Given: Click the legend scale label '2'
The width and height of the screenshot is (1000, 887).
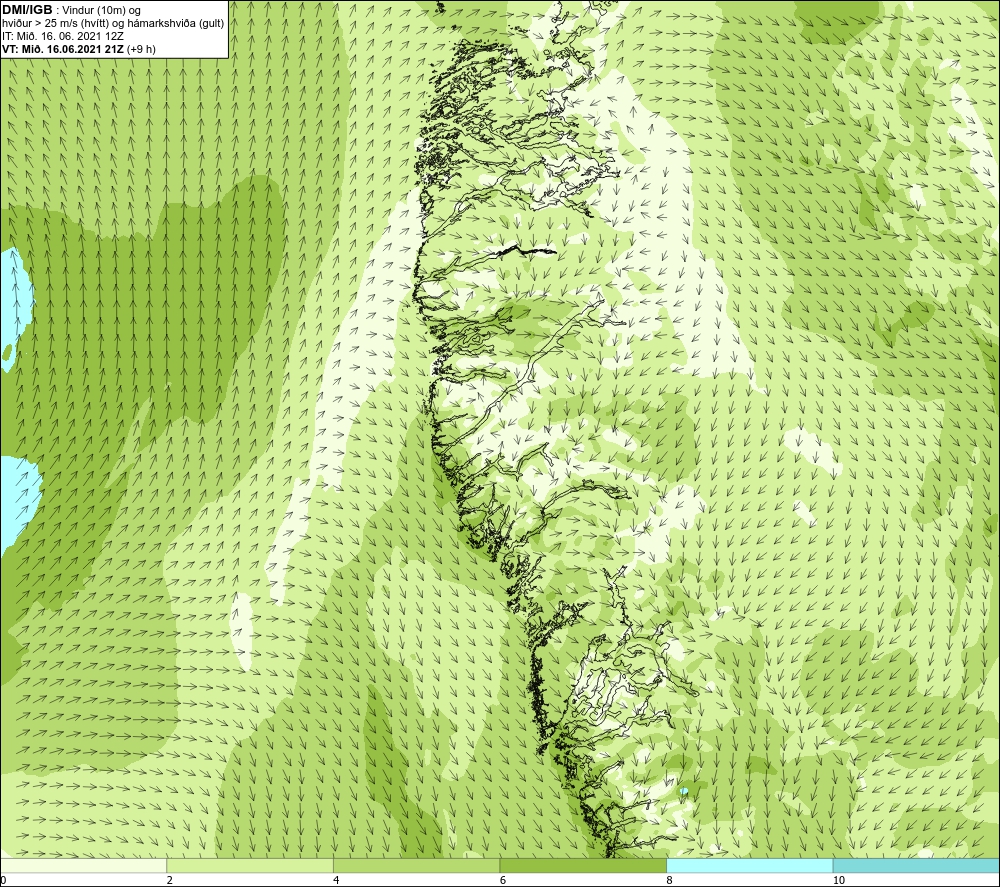Looking at the screenshot, I should pos(170,881).
